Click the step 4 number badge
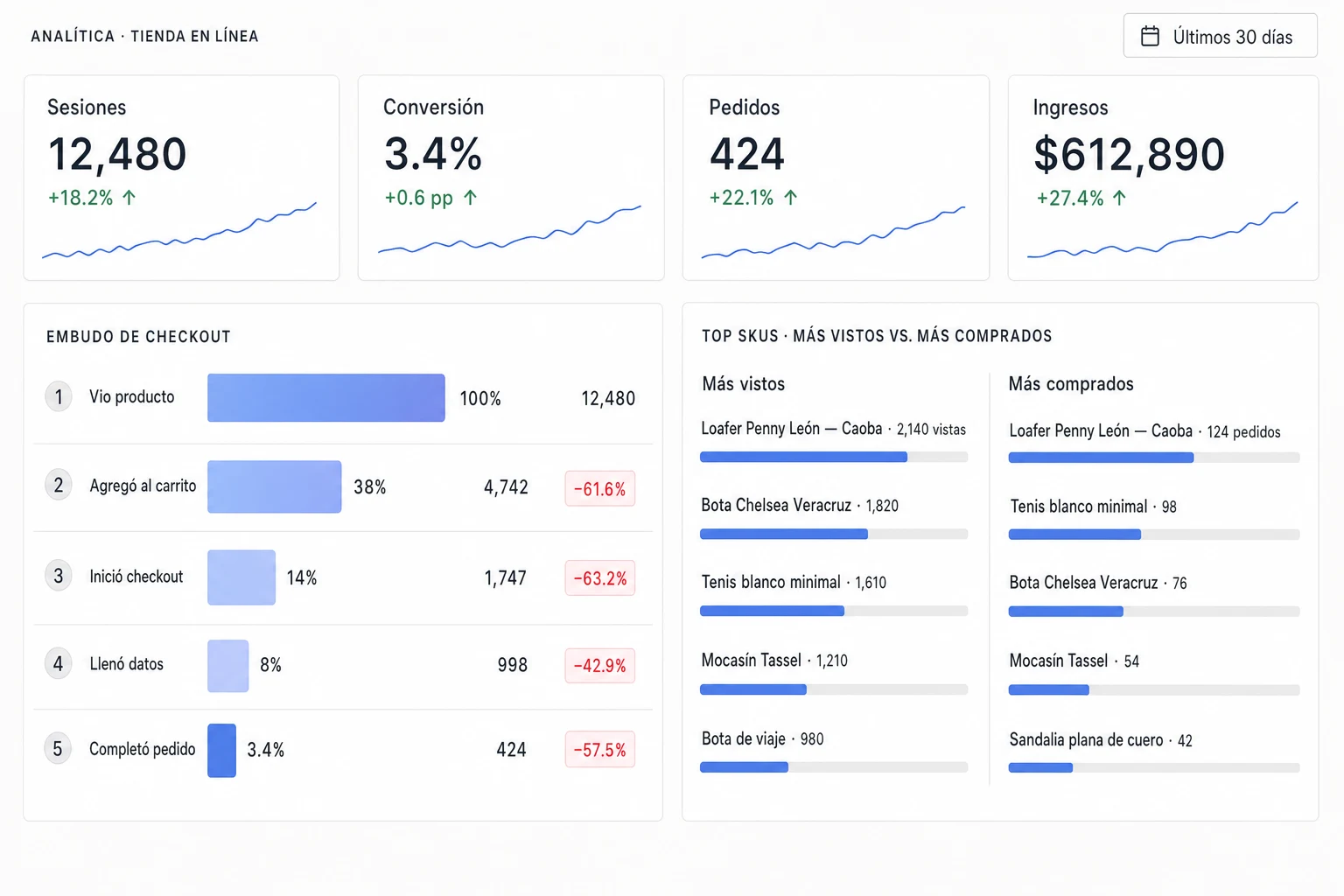1344x896 pixels. [x=59, y=663]
